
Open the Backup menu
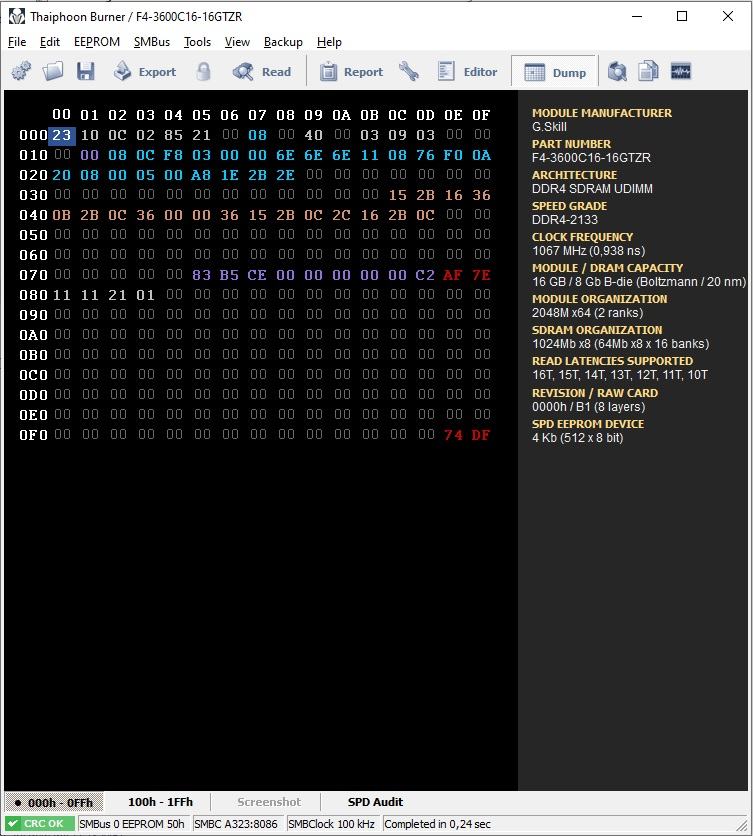coord(283,42)
